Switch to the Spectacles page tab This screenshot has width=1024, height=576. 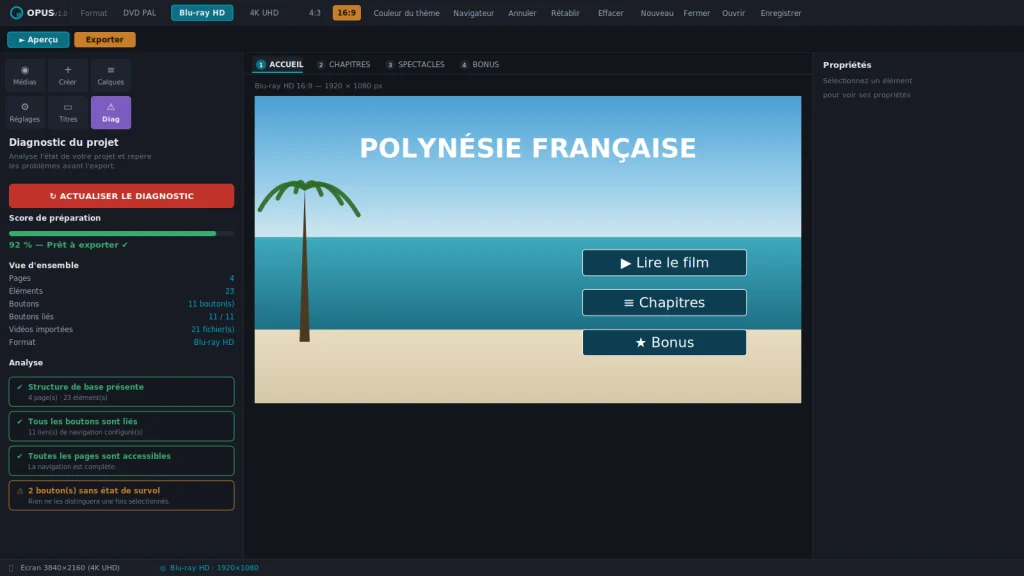tap(415, 65)
